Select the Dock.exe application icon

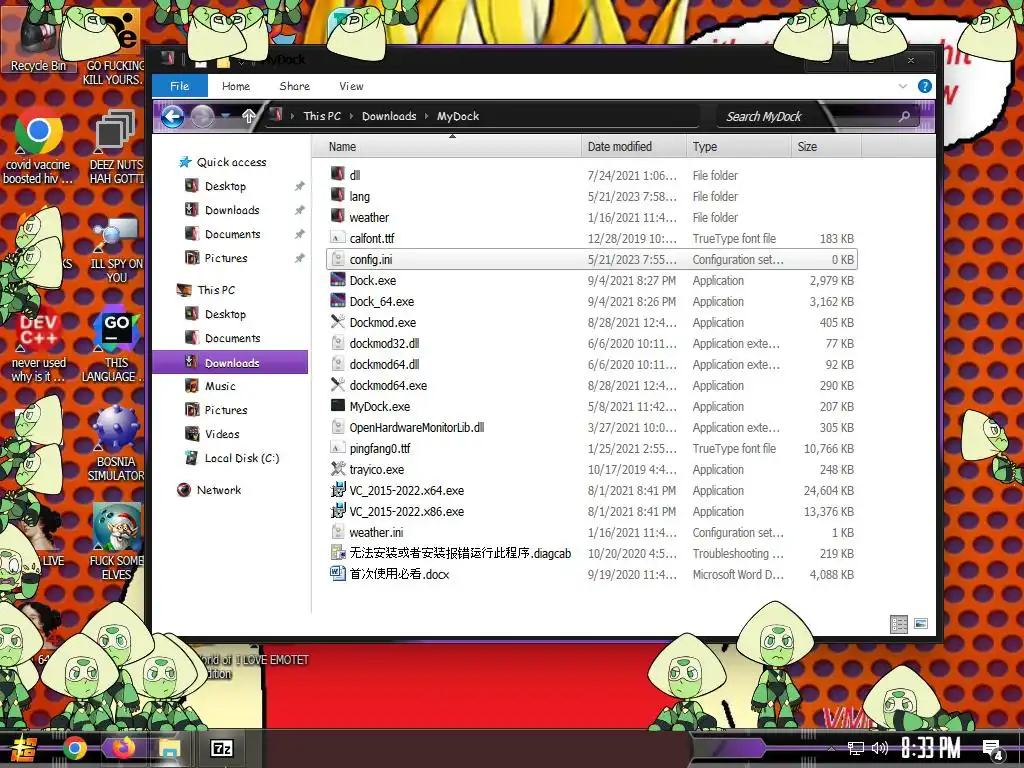[x=338, y=280]
